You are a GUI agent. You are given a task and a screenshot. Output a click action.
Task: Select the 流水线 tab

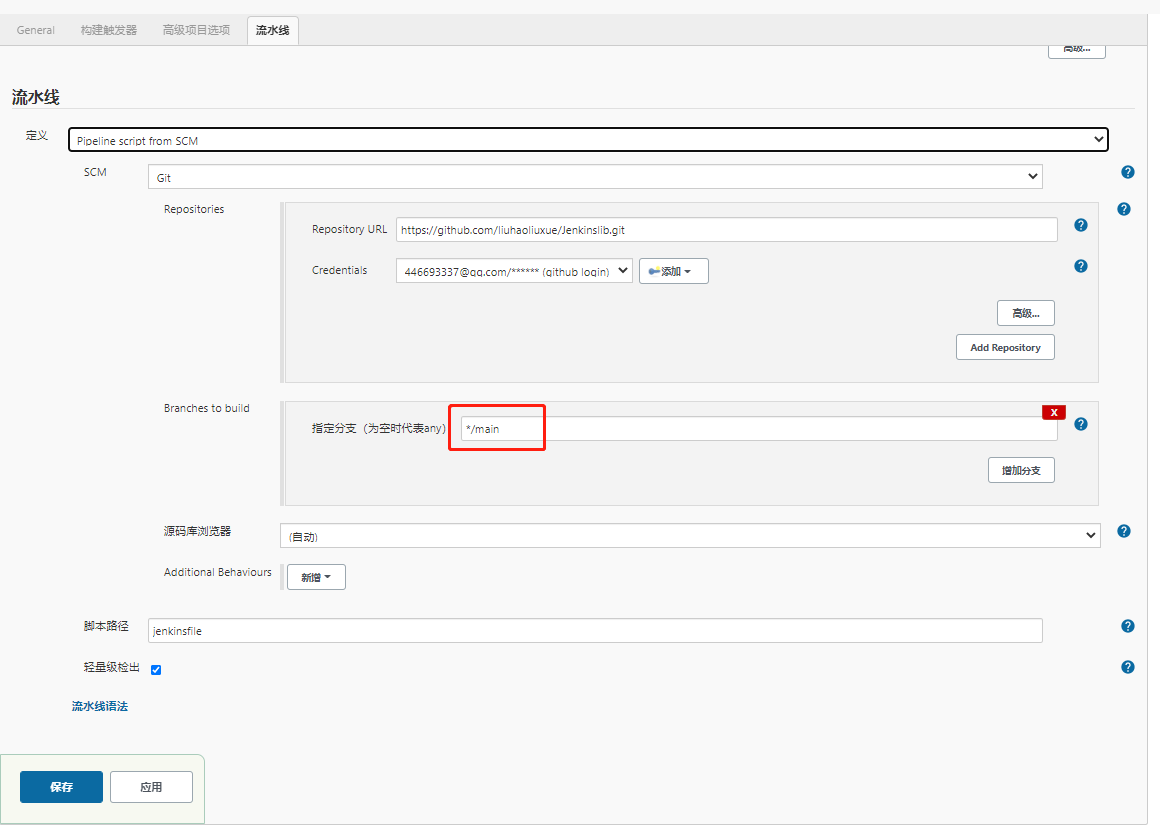pyautogui.click(x=272, y=30)
